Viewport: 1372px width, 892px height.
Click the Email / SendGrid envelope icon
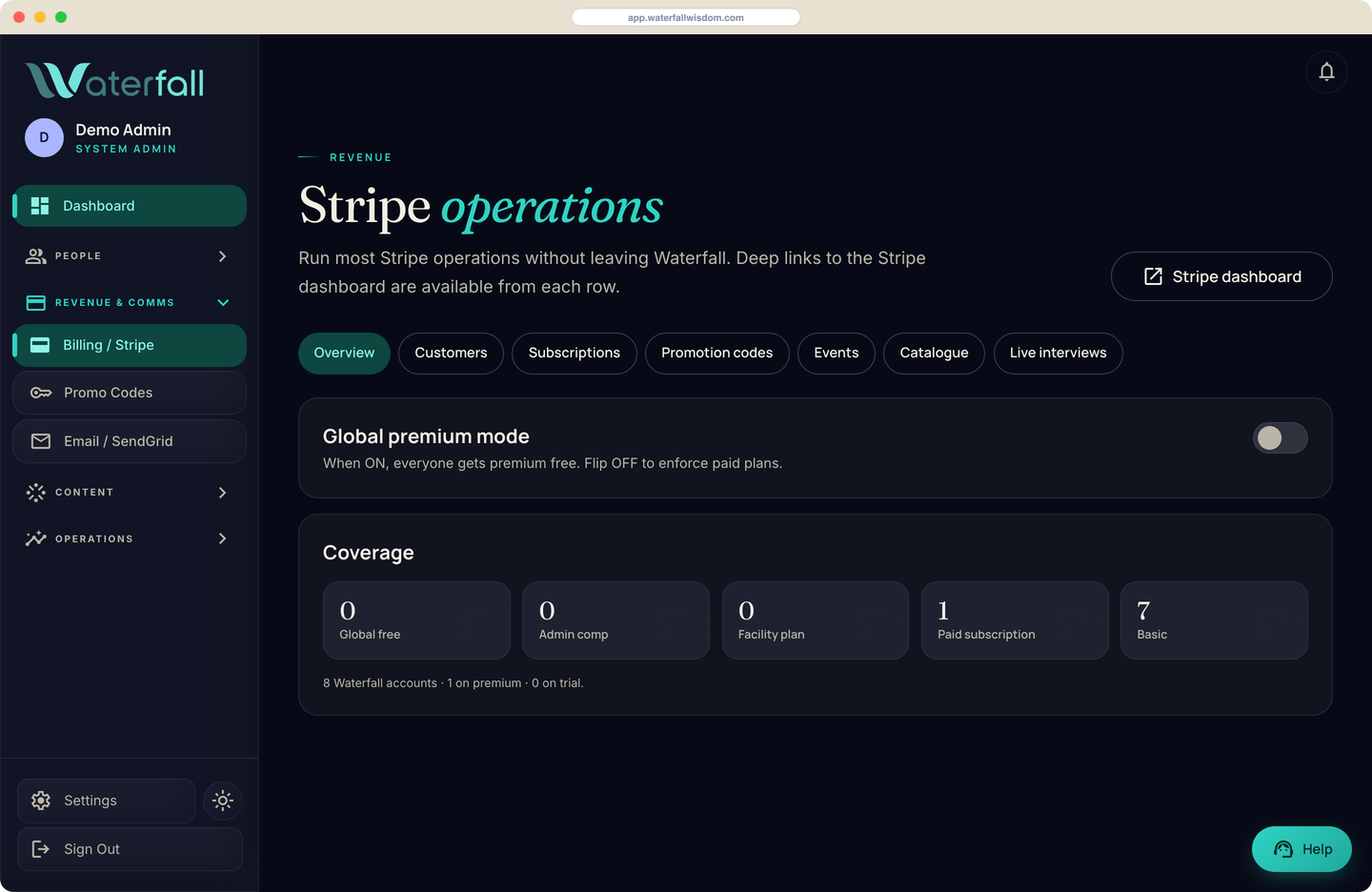pyautogui.click(x=41, y=441)
